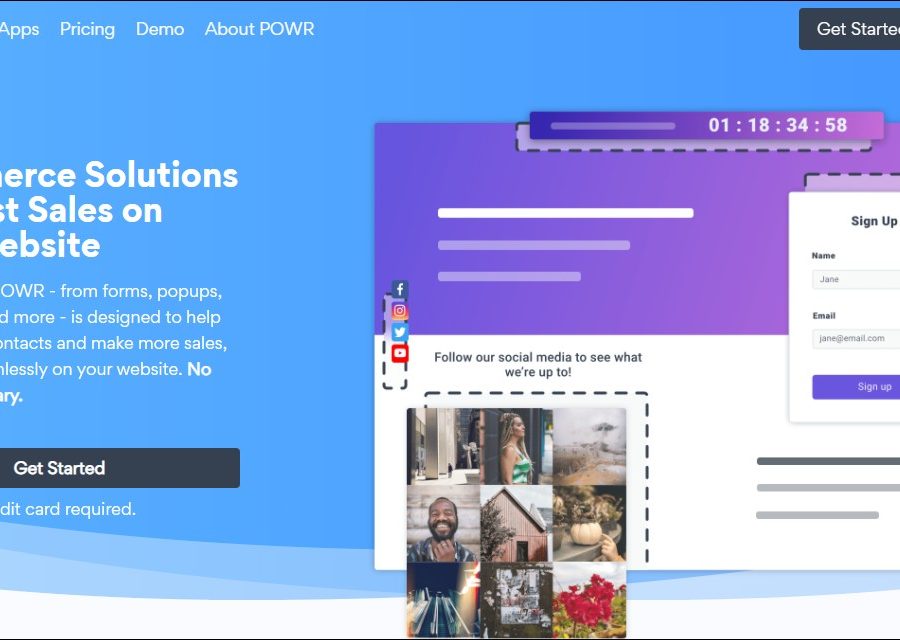
Task: Open the smiling bearded man photo
Action: tap(443, 524)
